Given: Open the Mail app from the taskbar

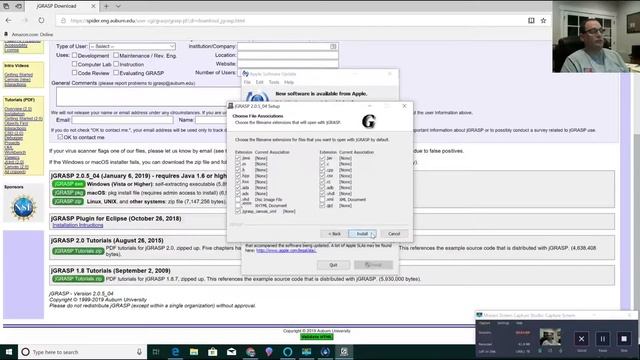Looking at the screenshot, I should [231, 352].
